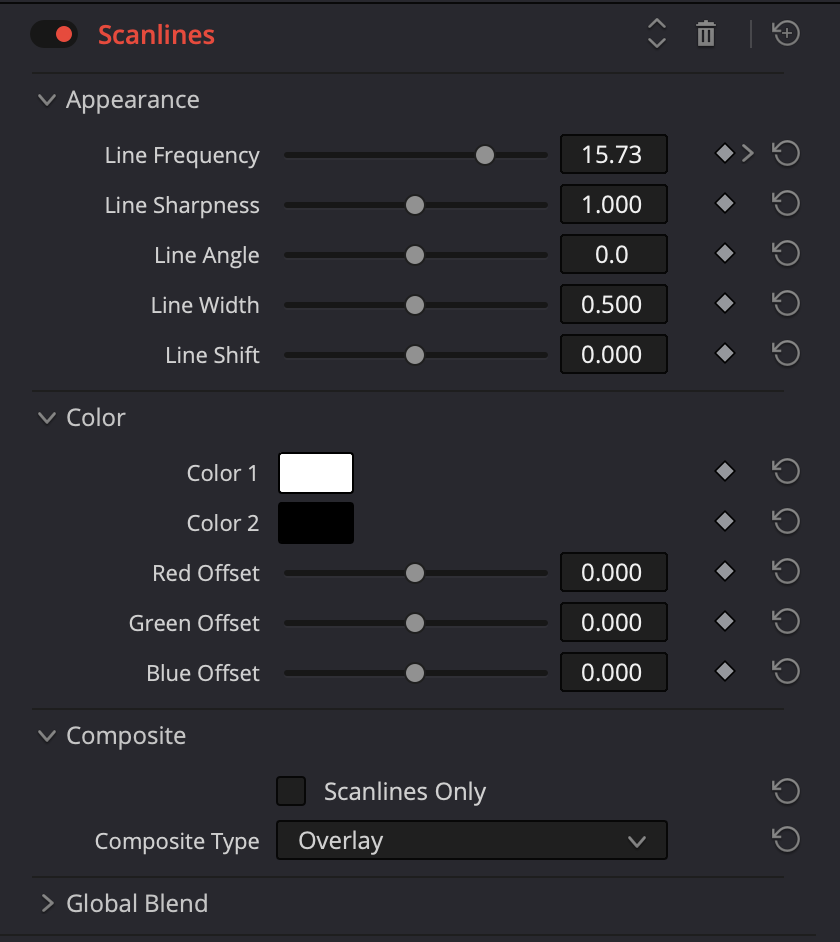Reset the Color 2 value

tap(786, 521)
